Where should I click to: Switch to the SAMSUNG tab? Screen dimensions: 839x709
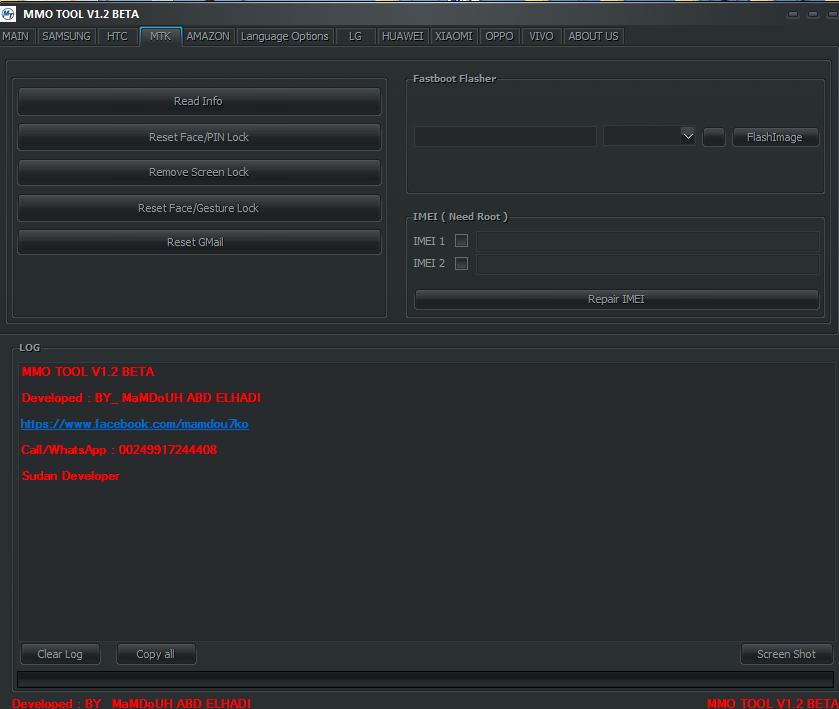(x=66, y=36)
